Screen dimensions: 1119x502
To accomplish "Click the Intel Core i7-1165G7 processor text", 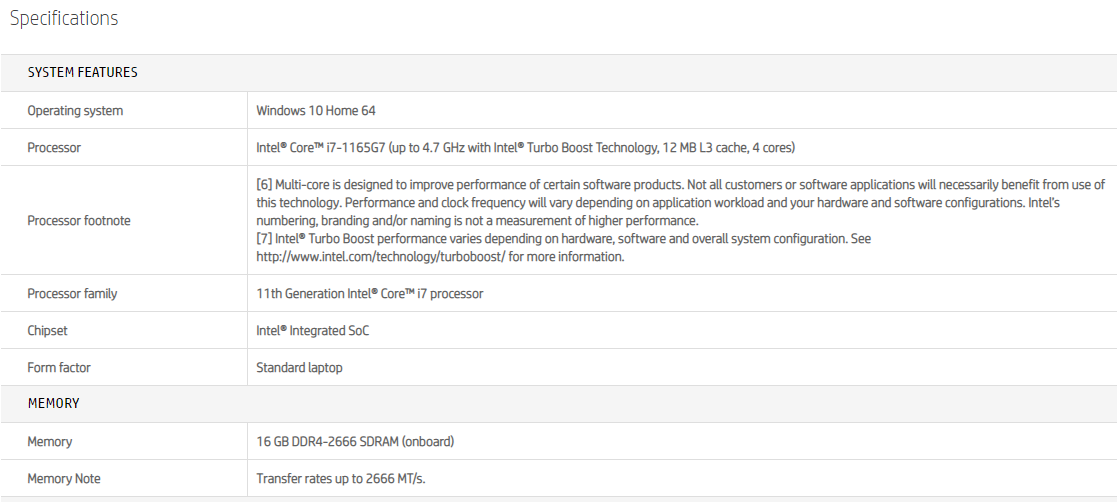I will tap(525, 148).
